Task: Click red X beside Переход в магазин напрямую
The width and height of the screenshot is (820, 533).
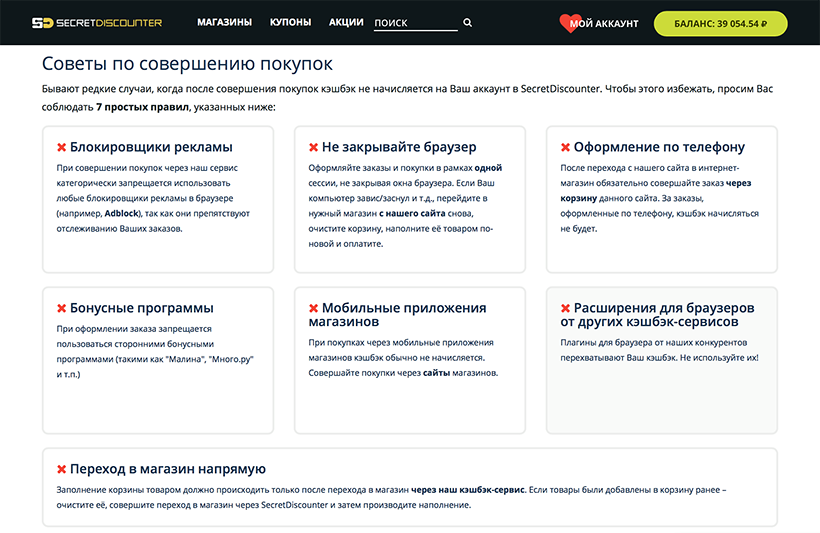Action: (62, 469)
